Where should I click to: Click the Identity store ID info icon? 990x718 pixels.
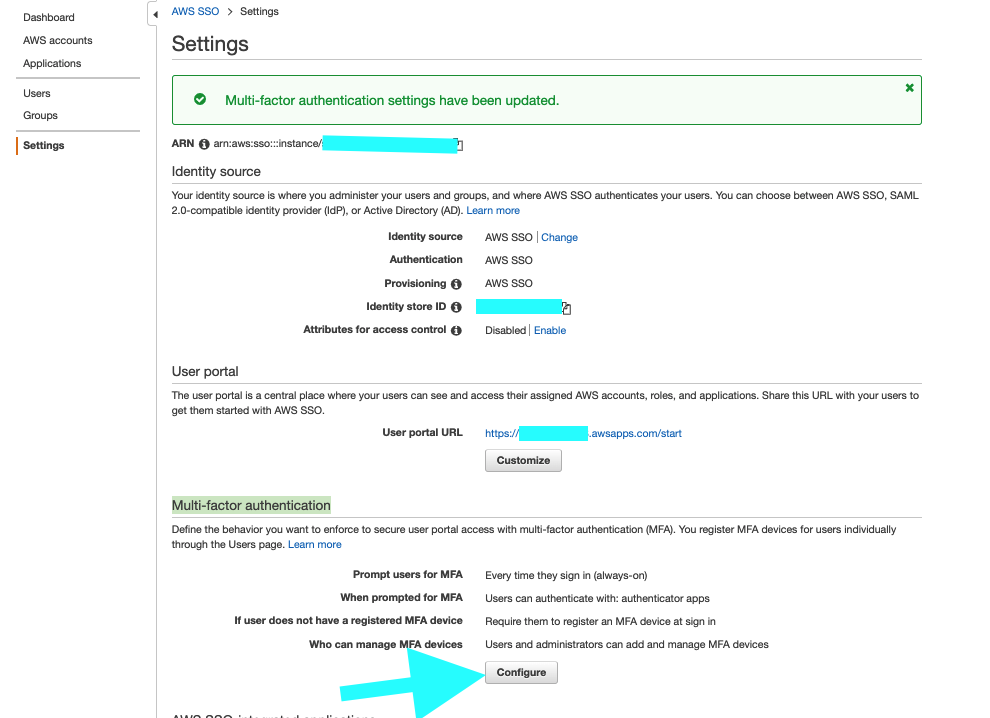[x=456, y=307]
